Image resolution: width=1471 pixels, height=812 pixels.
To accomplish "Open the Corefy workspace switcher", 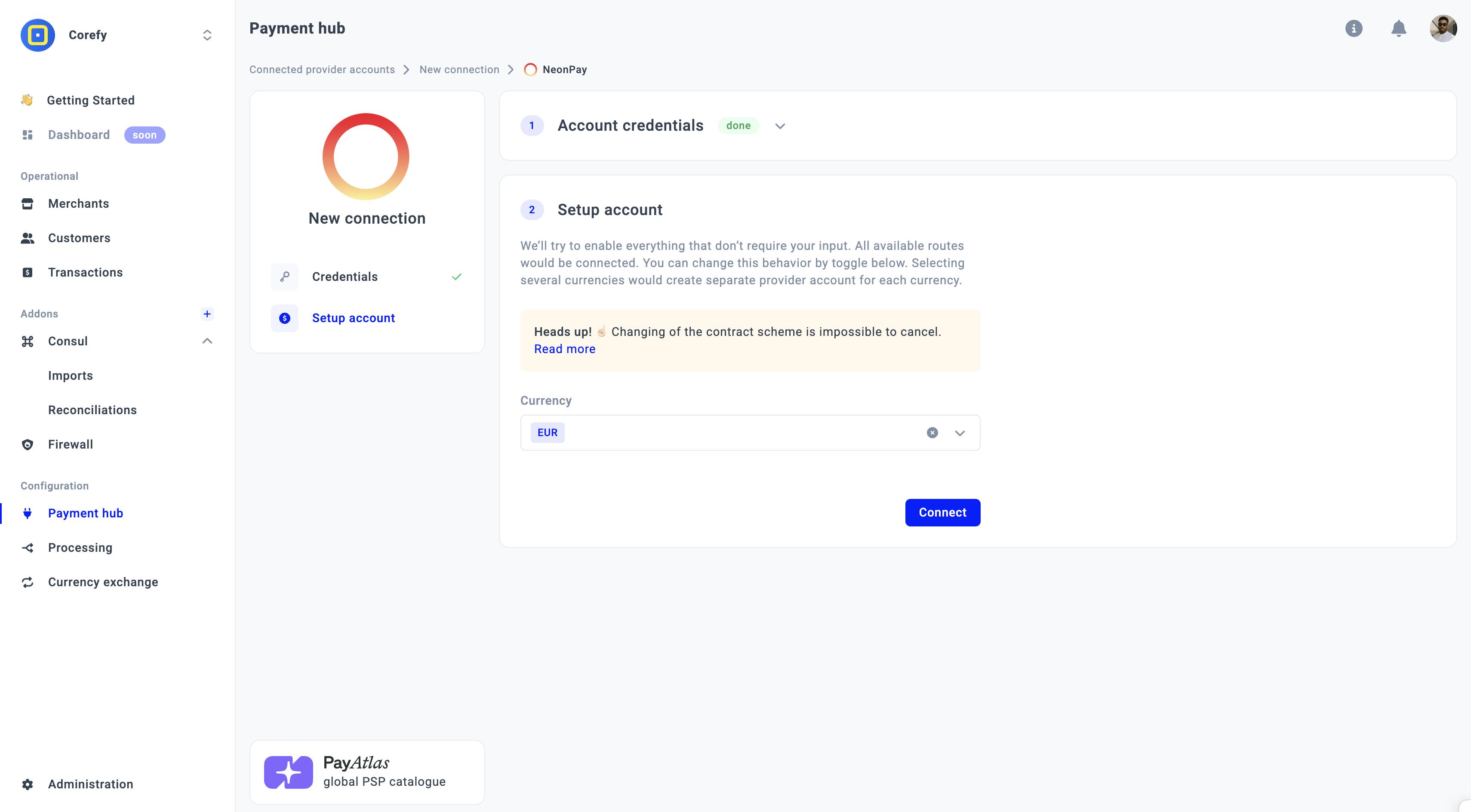I will coord(207,35).
